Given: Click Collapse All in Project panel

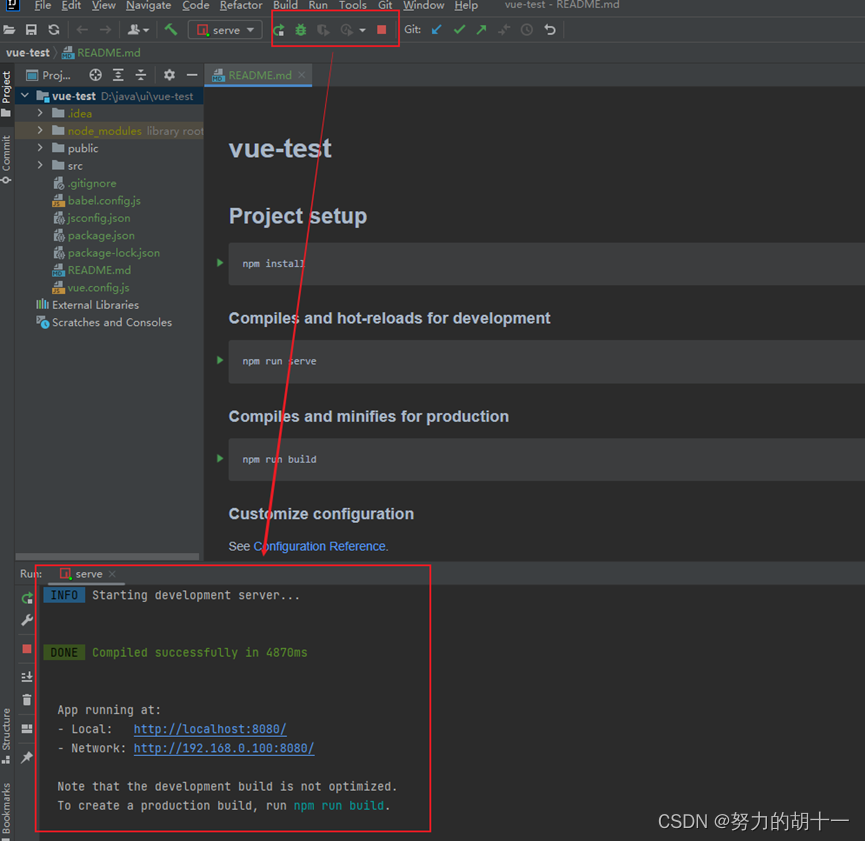Looking at the screenshot, I should [141, 75].
